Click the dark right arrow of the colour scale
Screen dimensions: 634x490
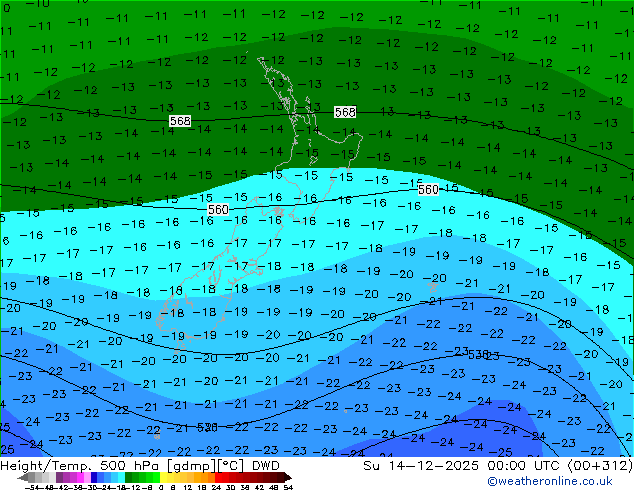click(287, 477)
